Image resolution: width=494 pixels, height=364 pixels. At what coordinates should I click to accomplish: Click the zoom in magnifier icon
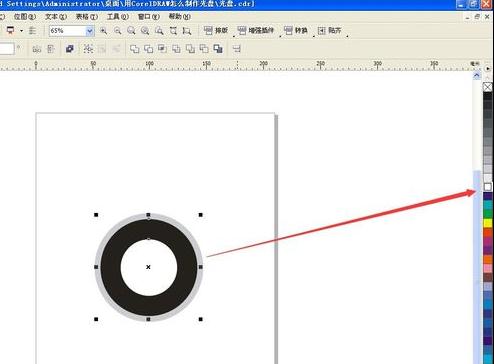pyautogui.click(x=104, y=31)
